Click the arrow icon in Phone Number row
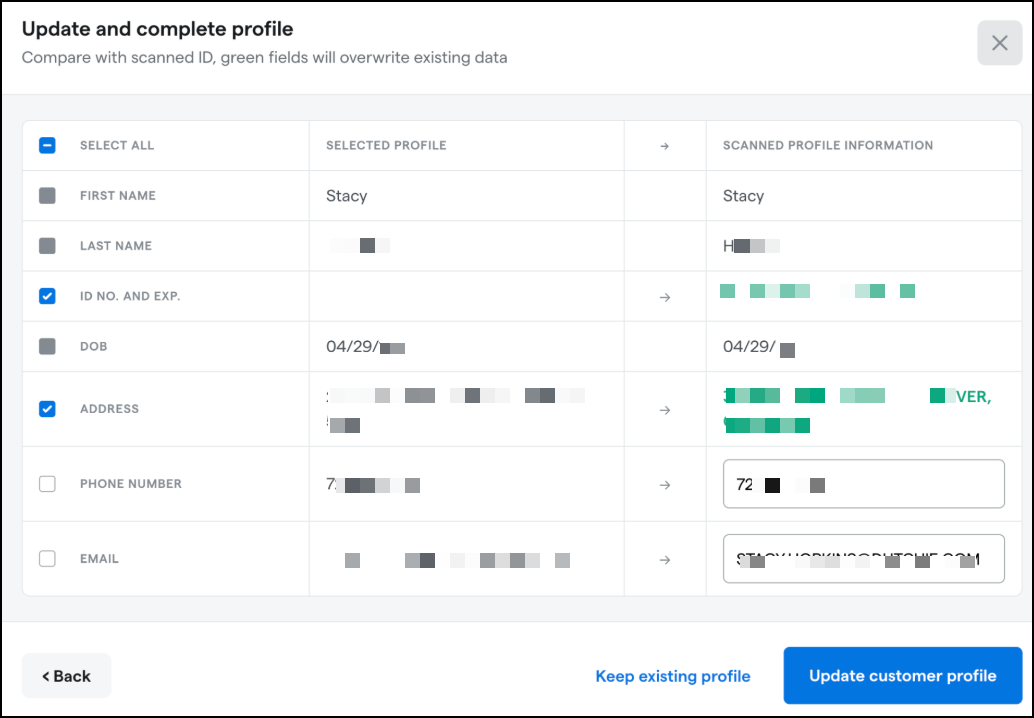Screen dimensions: 1034x718 665,485
